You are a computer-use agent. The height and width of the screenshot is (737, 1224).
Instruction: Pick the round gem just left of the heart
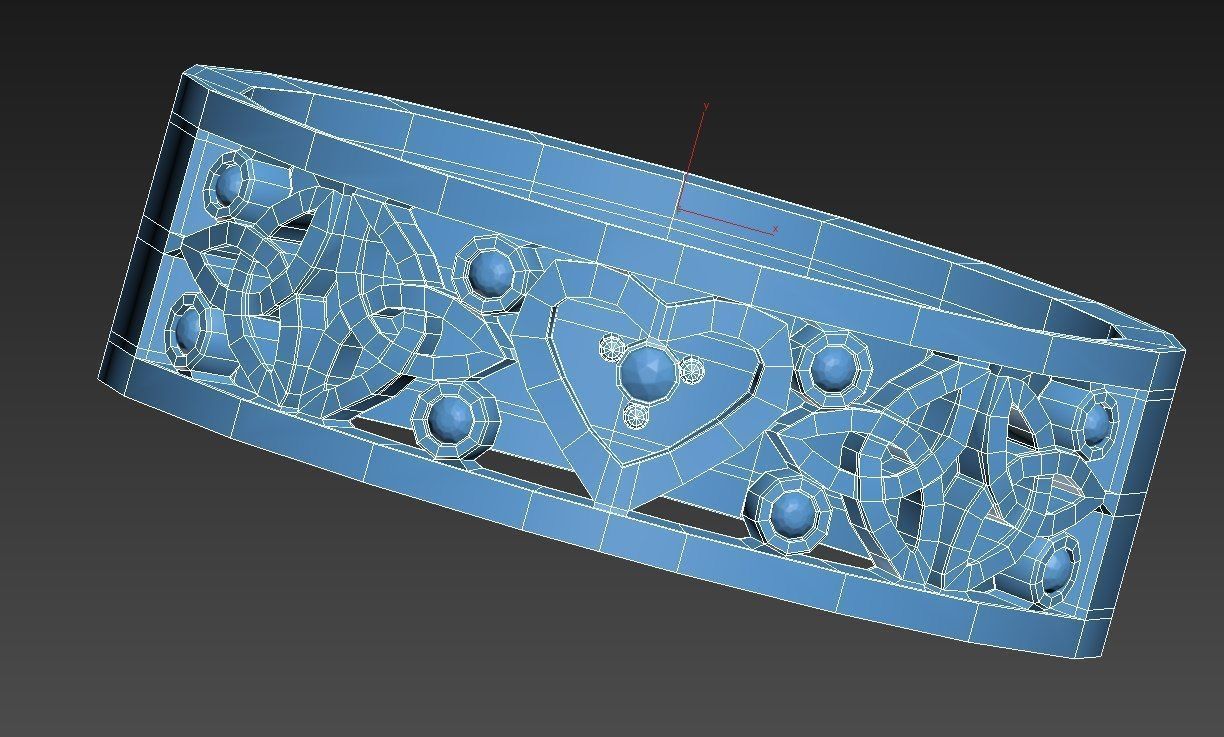coord(489,273)
